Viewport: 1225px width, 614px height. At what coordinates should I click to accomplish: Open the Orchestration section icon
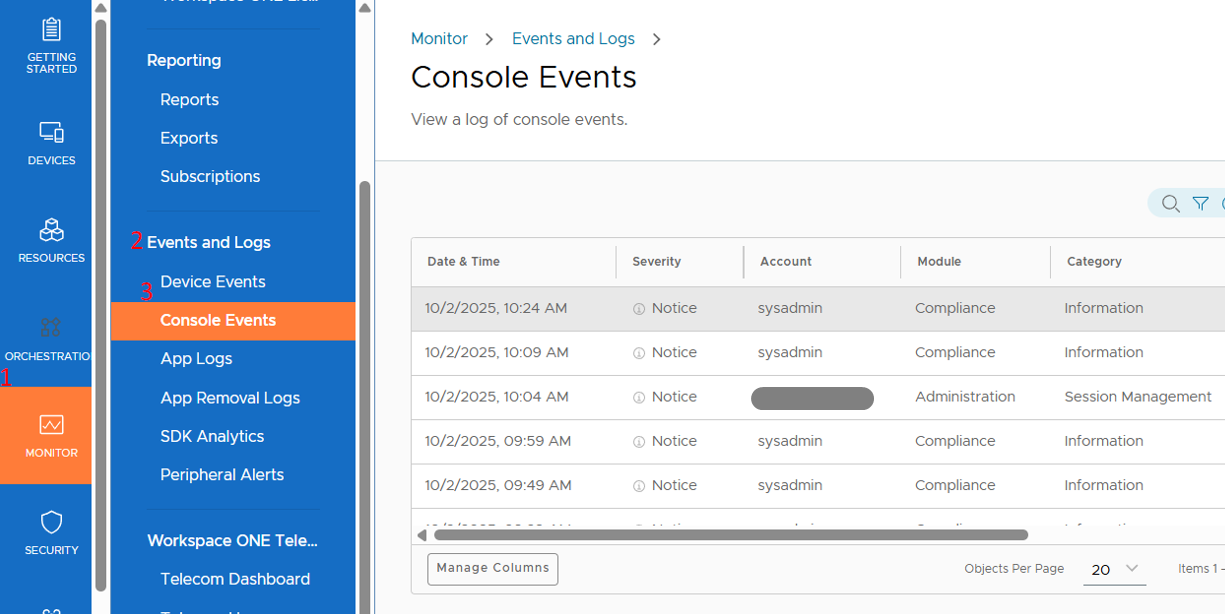click(51, 327)
